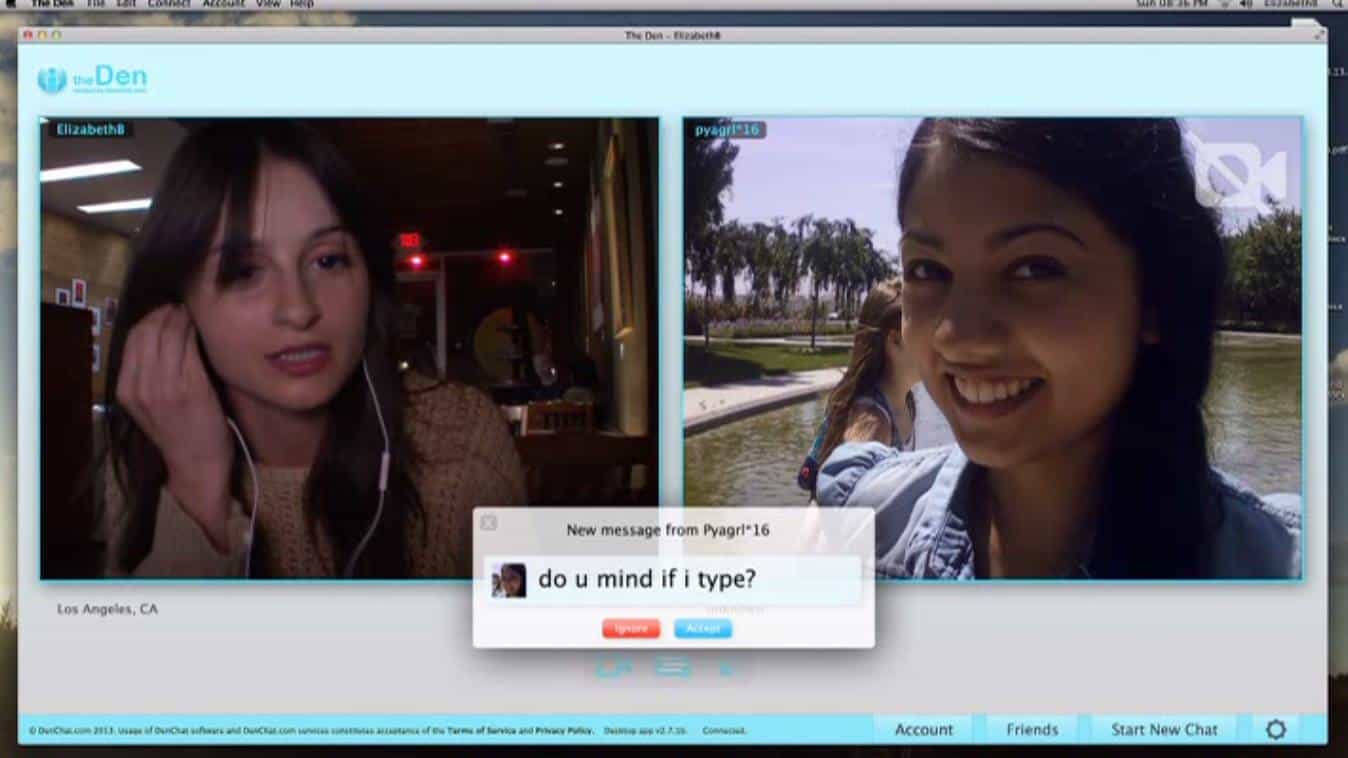Open the settings gear in bottom bar
The width and height of the screenshot is (1348, 758).
[1275, 729]
